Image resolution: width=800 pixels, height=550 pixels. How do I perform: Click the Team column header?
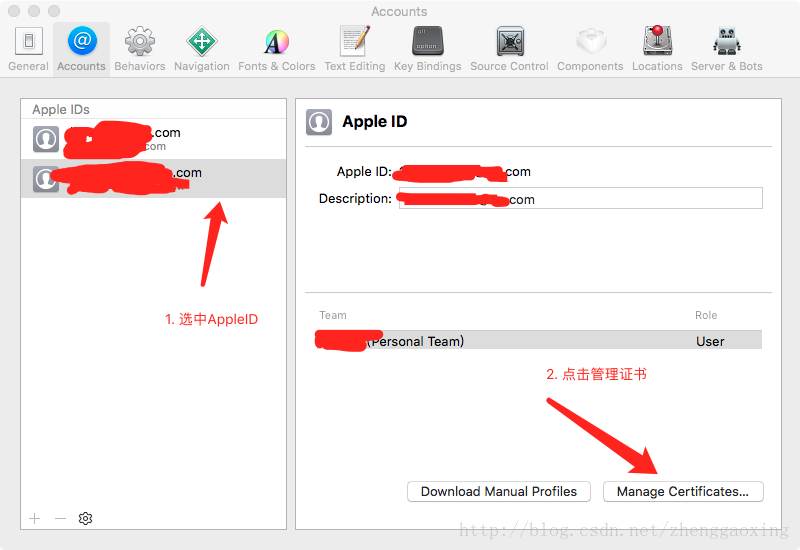tap(333, 315)
